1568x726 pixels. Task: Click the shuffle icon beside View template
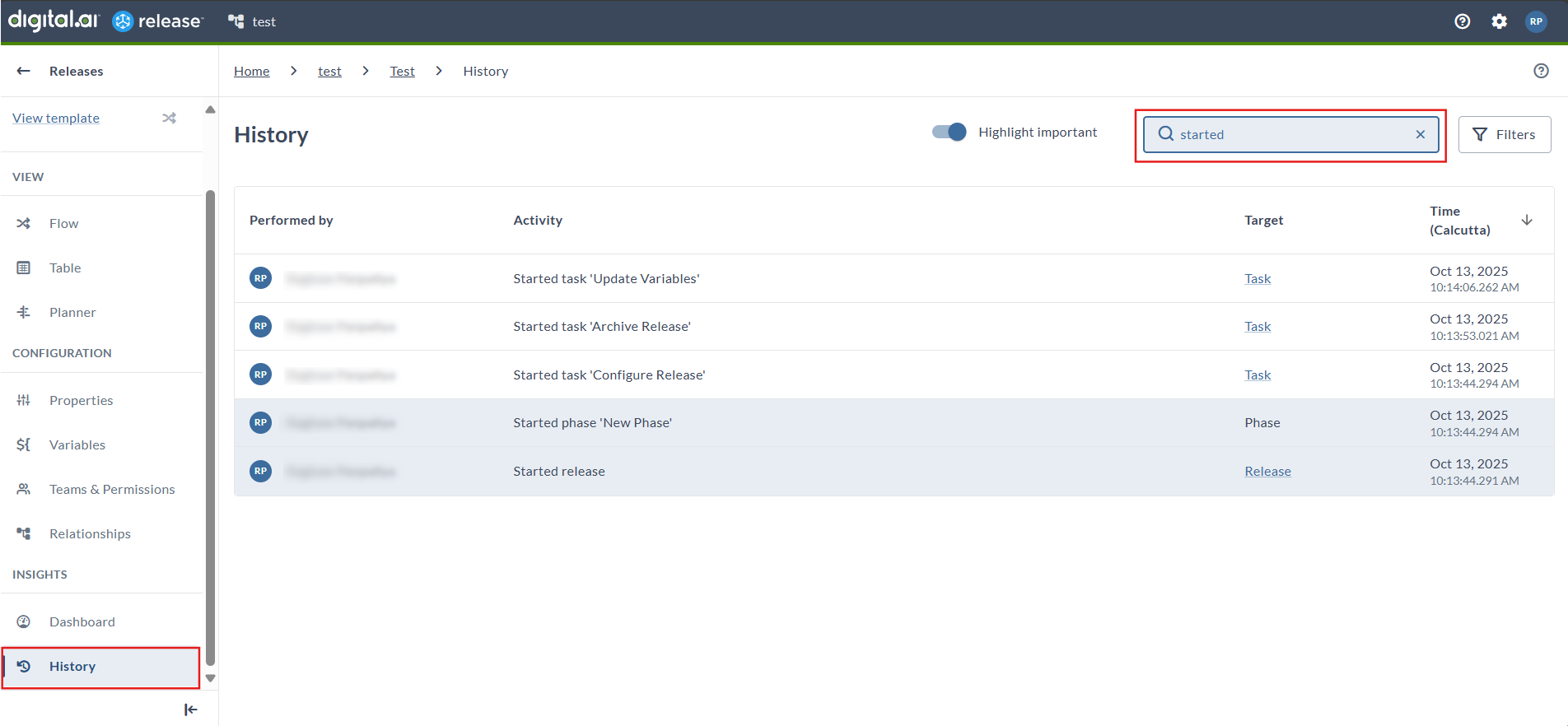tap(169, 118)
